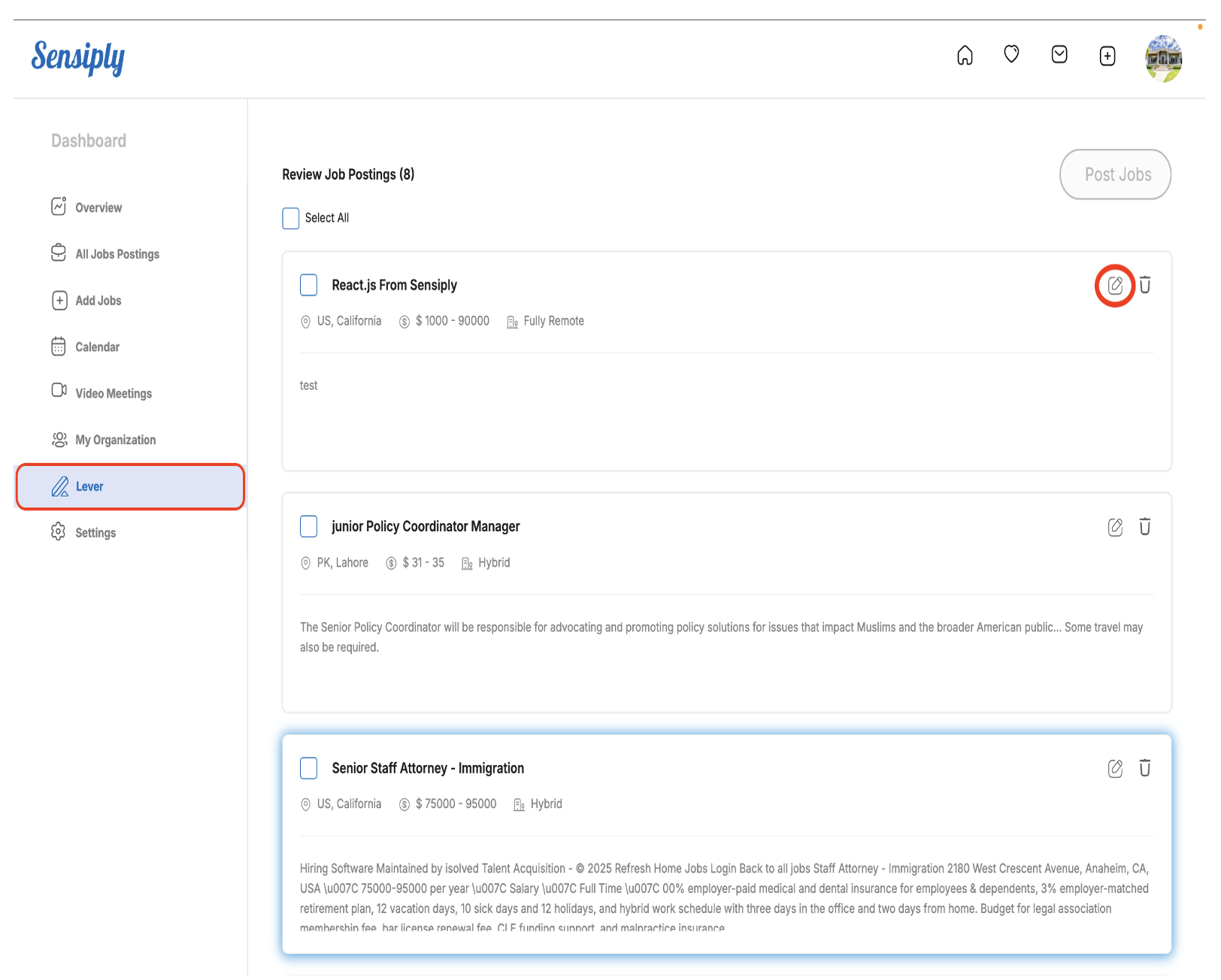The width and height of the screenshot is (1221, 980).
Task: Open the Calendar sidebar item
Action: 97,347
